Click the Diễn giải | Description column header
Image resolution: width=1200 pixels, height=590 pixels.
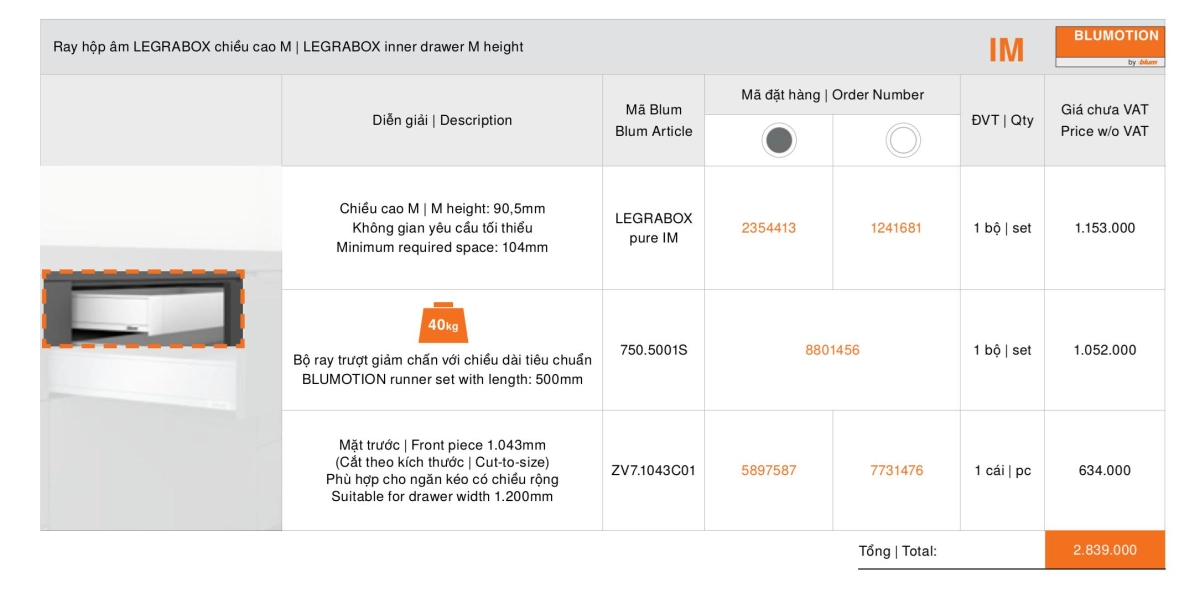pos(442,121)
